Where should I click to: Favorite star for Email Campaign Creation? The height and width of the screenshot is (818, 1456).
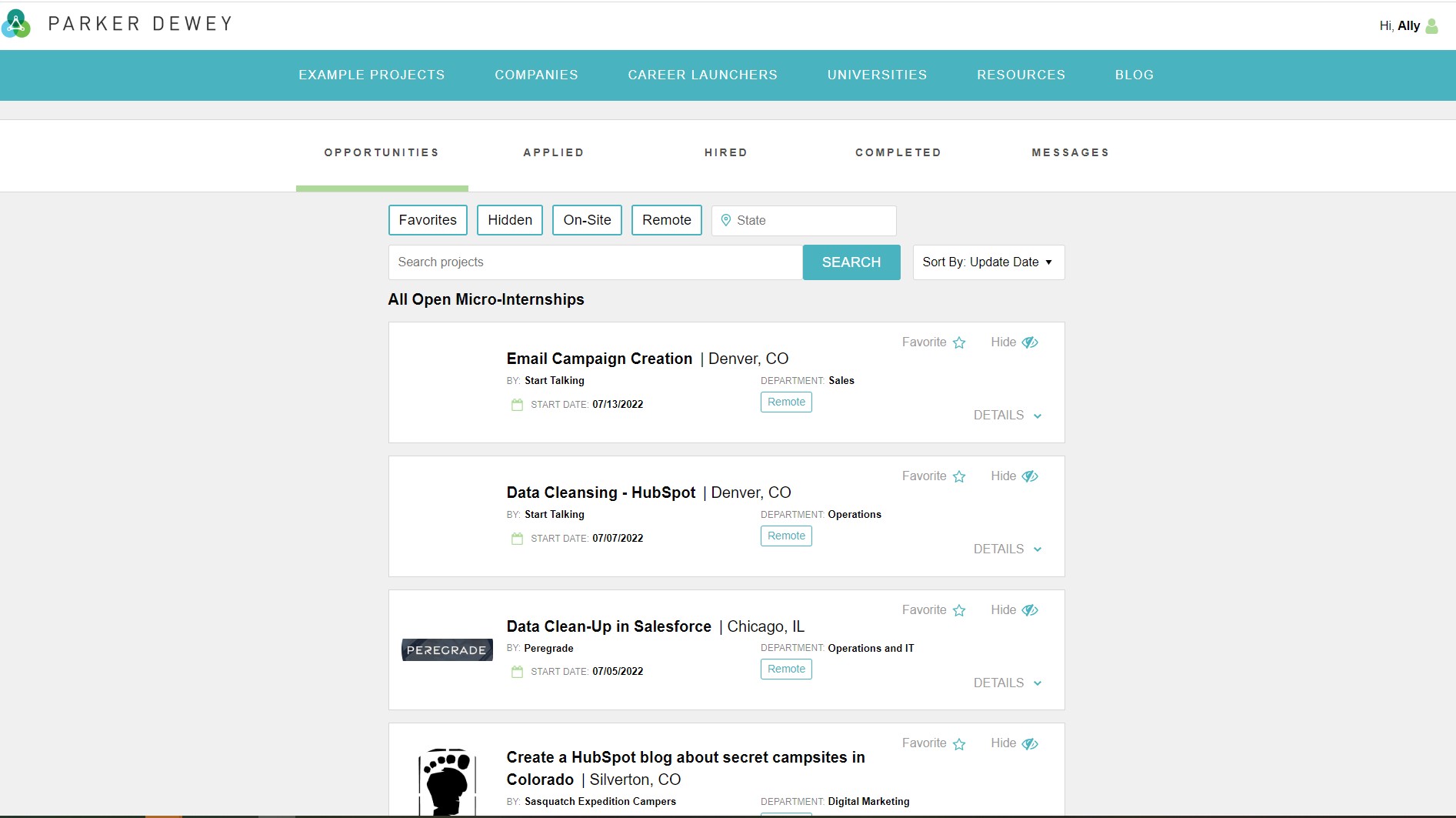[x=959, y=343]
